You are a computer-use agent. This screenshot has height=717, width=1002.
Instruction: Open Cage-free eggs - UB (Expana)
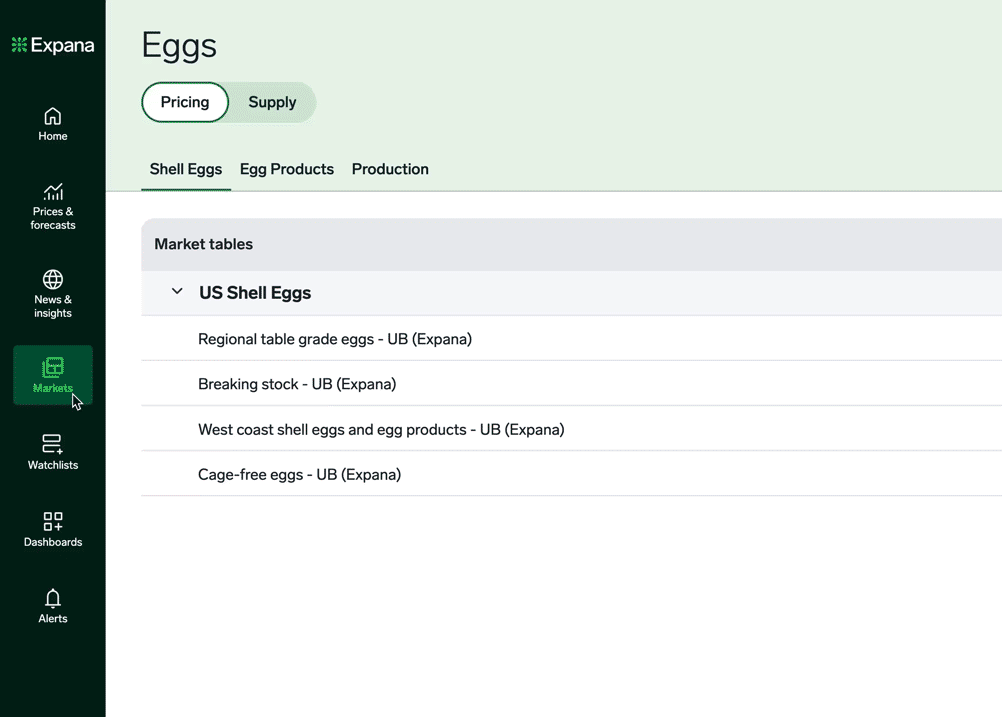571,475
